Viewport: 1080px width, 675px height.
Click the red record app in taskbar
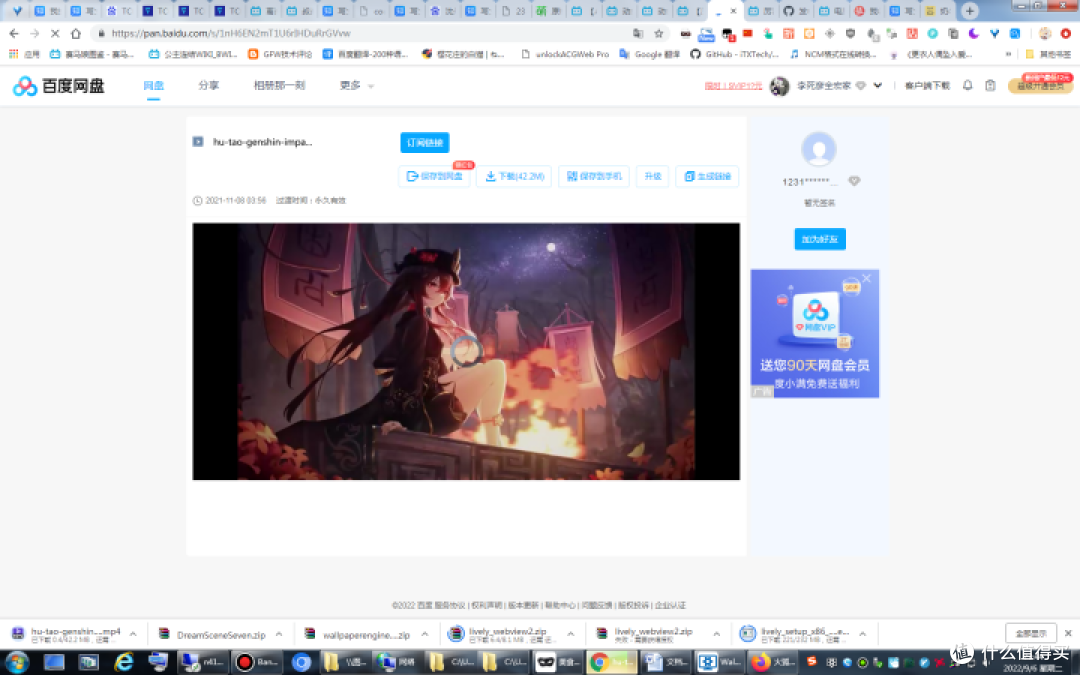coord(258,663)
